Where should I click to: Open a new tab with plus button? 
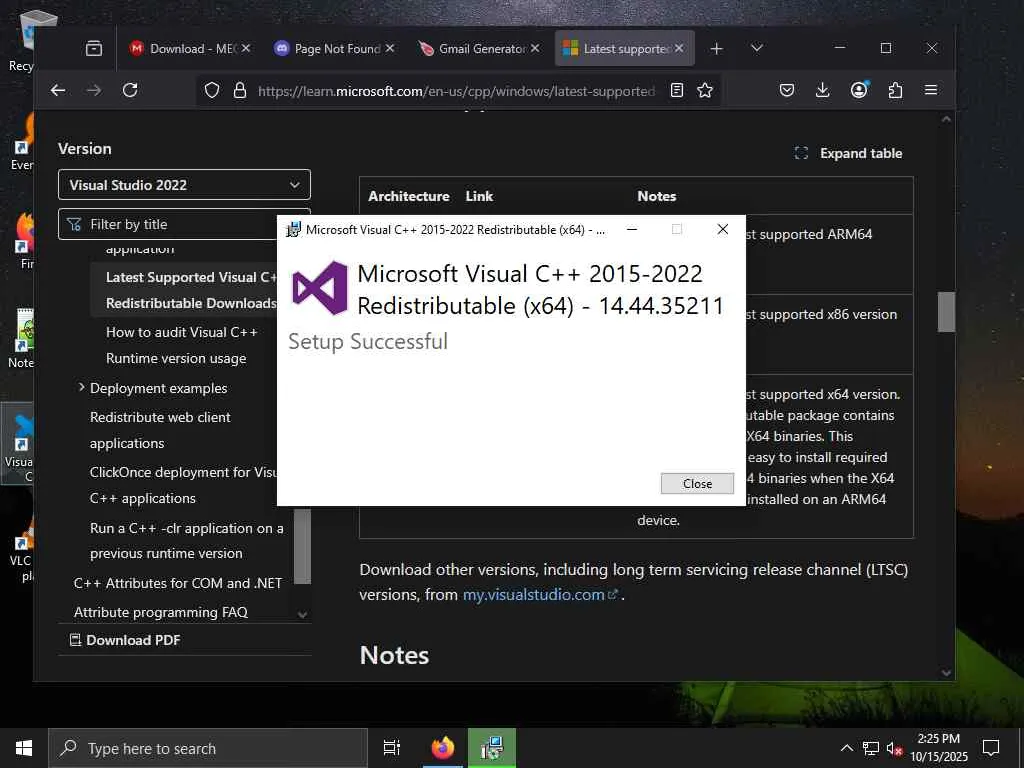[716, 48]
